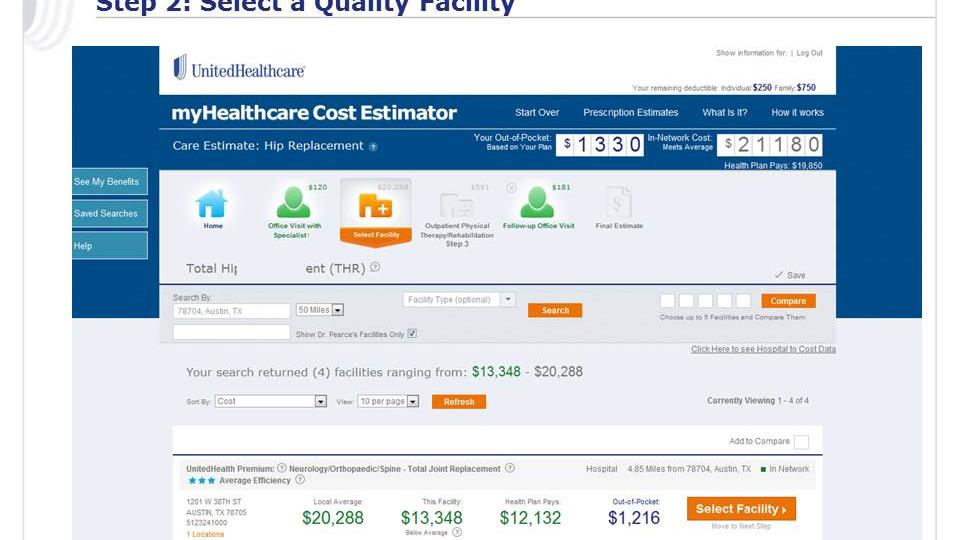Screen dimensions: 960x540
Task: Open Office Visit with Specialist step icon
Action: tap(293, 202)
